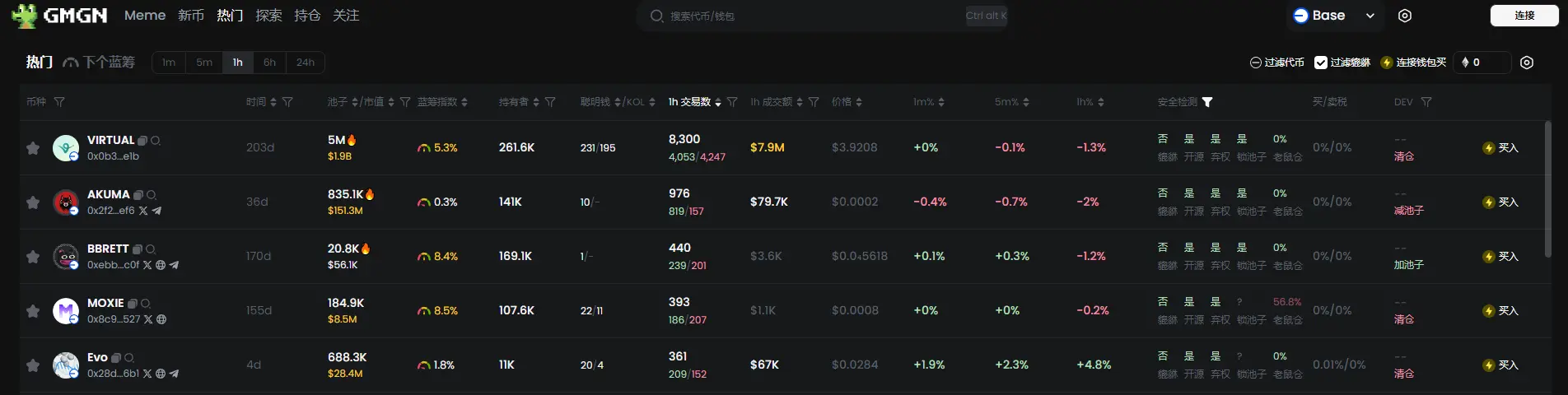Open filter funnel in the DEV column
The width and height of the screenshot is (1568, 395).
click(x=1426, y=102)
